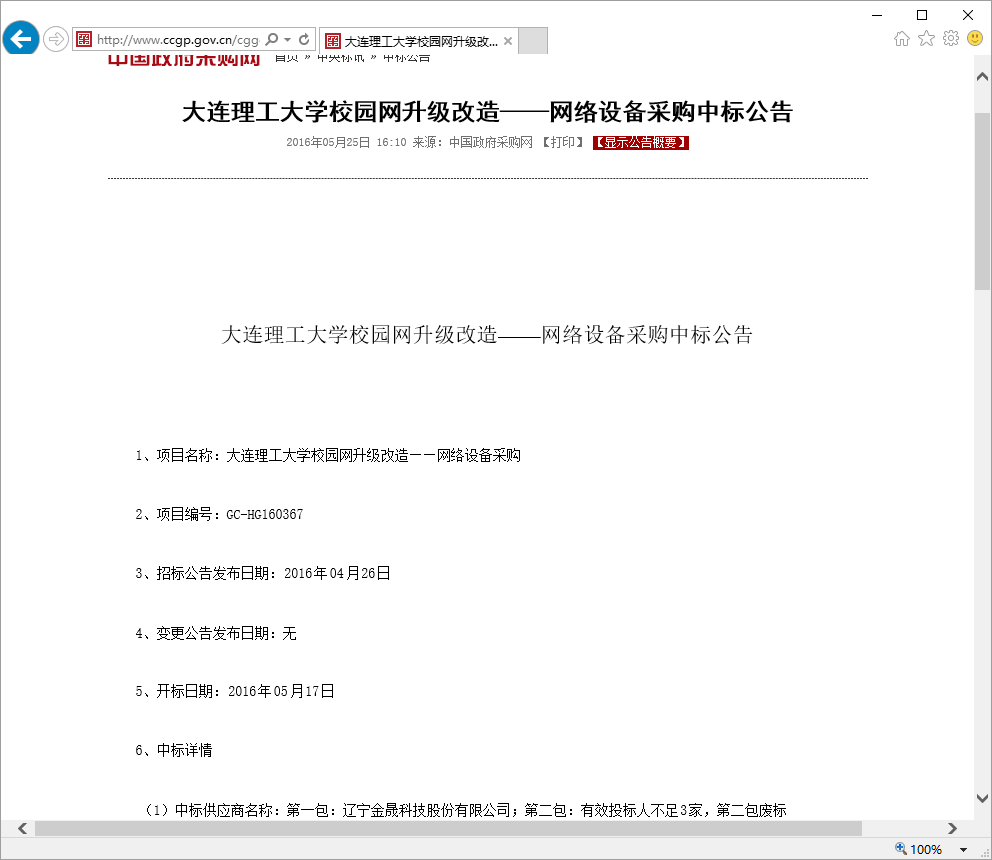Click the horizontal scrollbar right arrow
The height and width of the screenshot is (860, 992).
tap(952, 829)
